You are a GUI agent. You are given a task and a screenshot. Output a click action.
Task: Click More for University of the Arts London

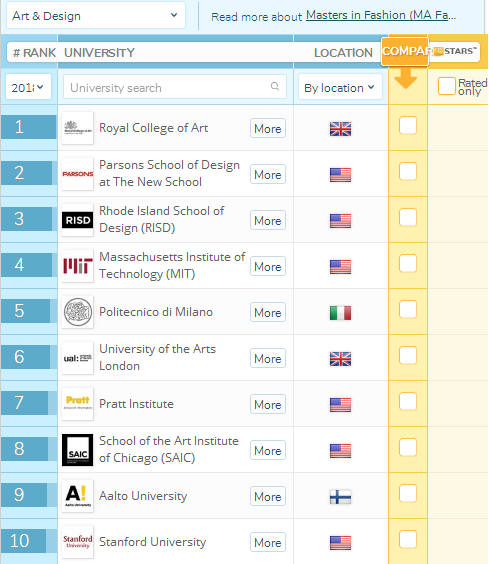(x=268, y=359)
